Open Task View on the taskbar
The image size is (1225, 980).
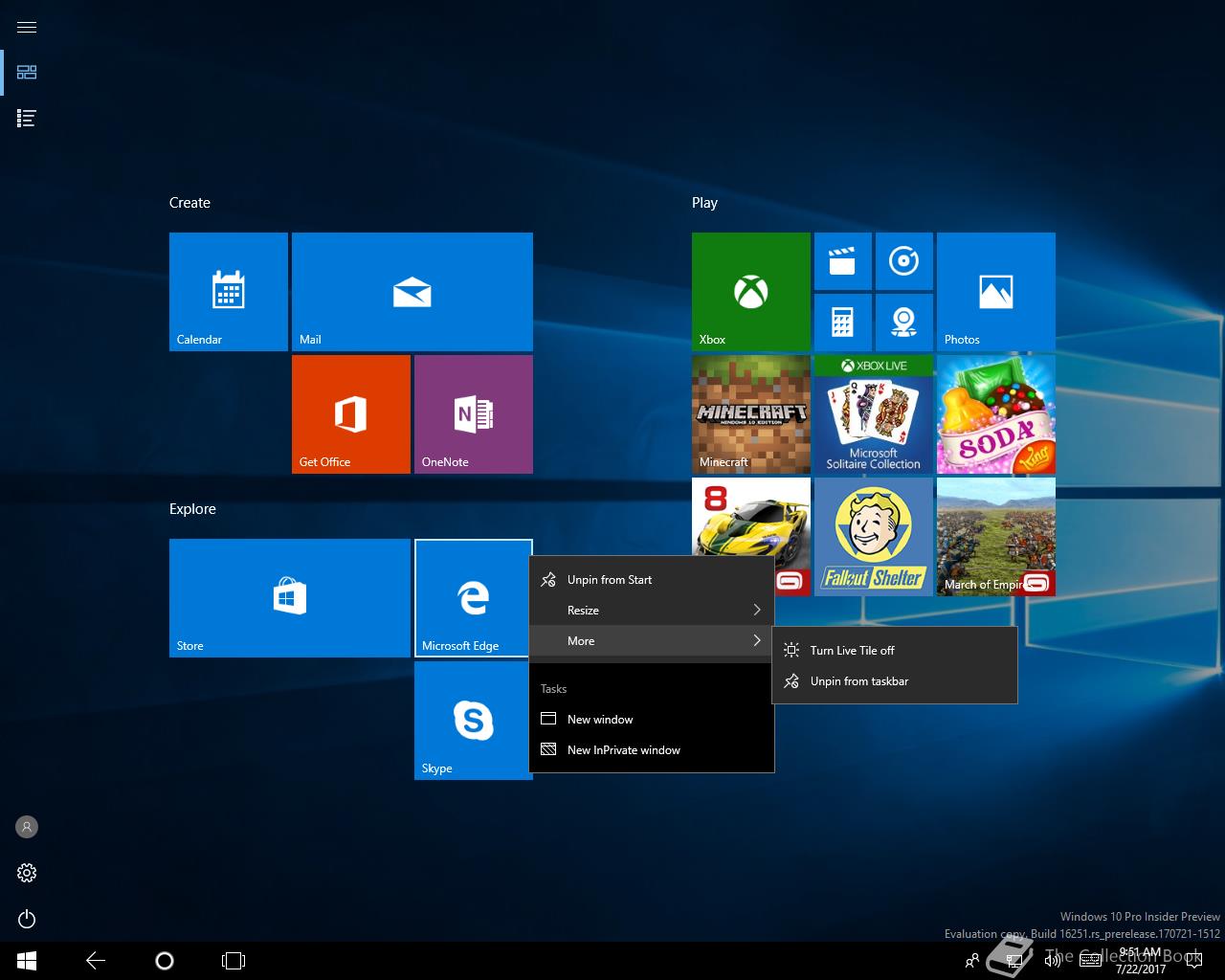pos(234,961)
